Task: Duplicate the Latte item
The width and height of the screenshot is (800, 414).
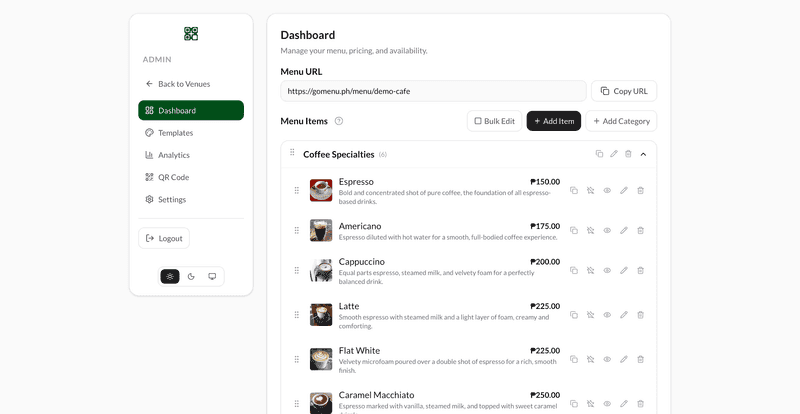Action: coord(574,315)
